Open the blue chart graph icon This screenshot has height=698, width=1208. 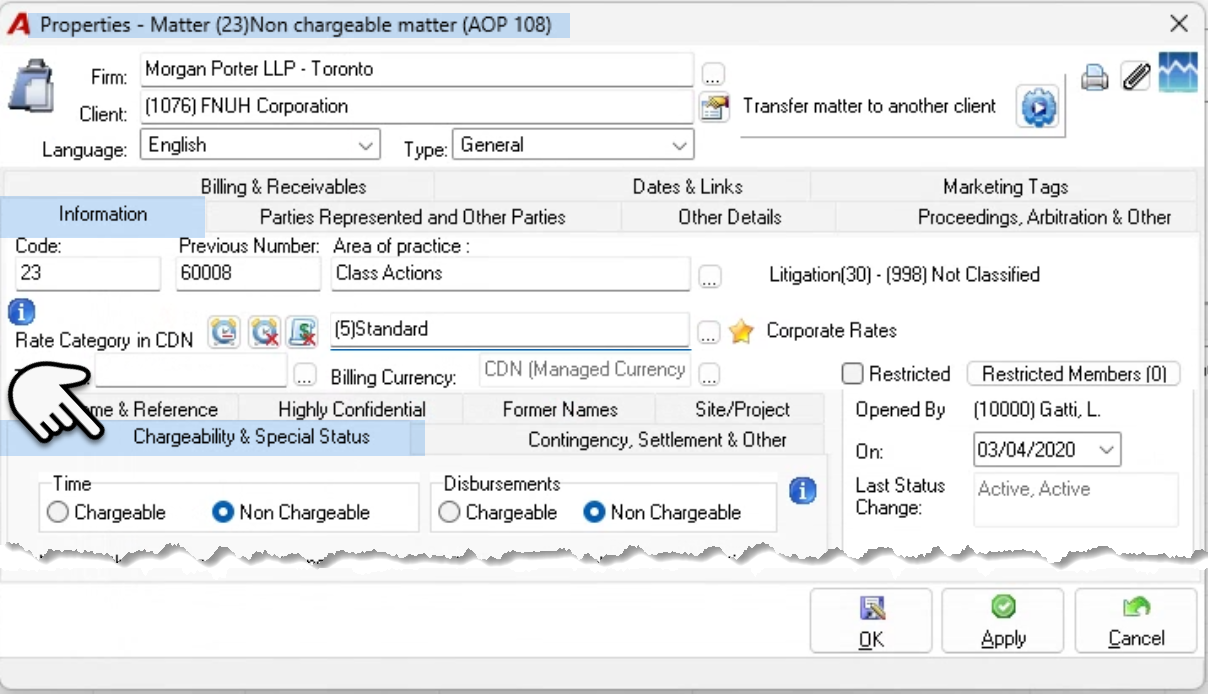[1178, 73]
